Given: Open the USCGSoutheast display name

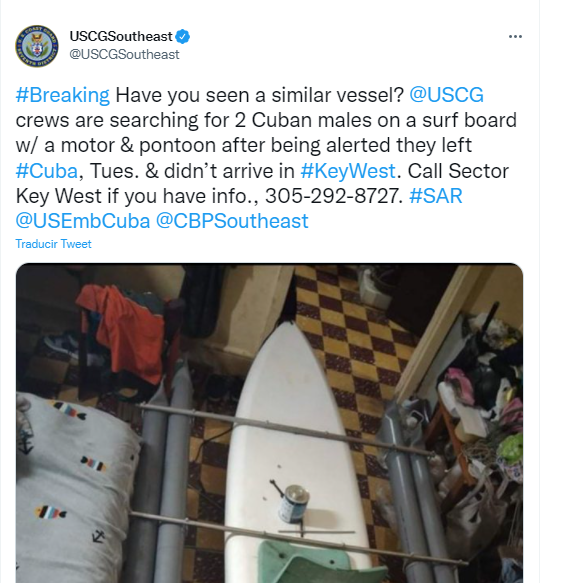Looking at the screenshot, I should point(121,36).
